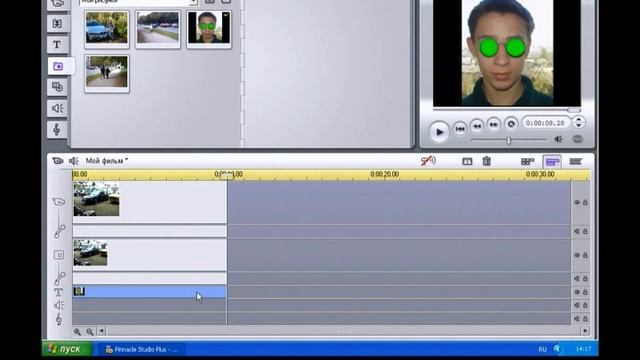Mute the sound effects track
Image resolution: width=640 pixels, height=360 pixels.
[x=577, y=305]
